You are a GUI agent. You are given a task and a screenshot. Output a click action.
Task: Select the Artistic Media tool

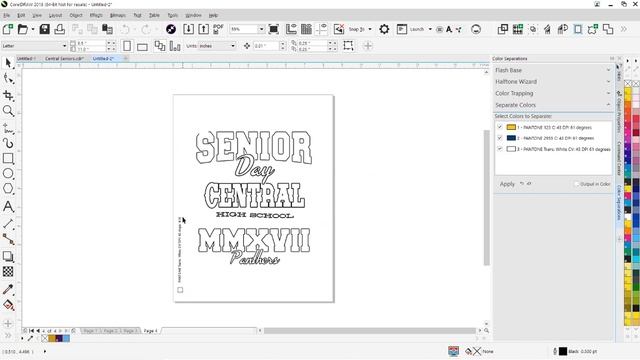[8, 143]
